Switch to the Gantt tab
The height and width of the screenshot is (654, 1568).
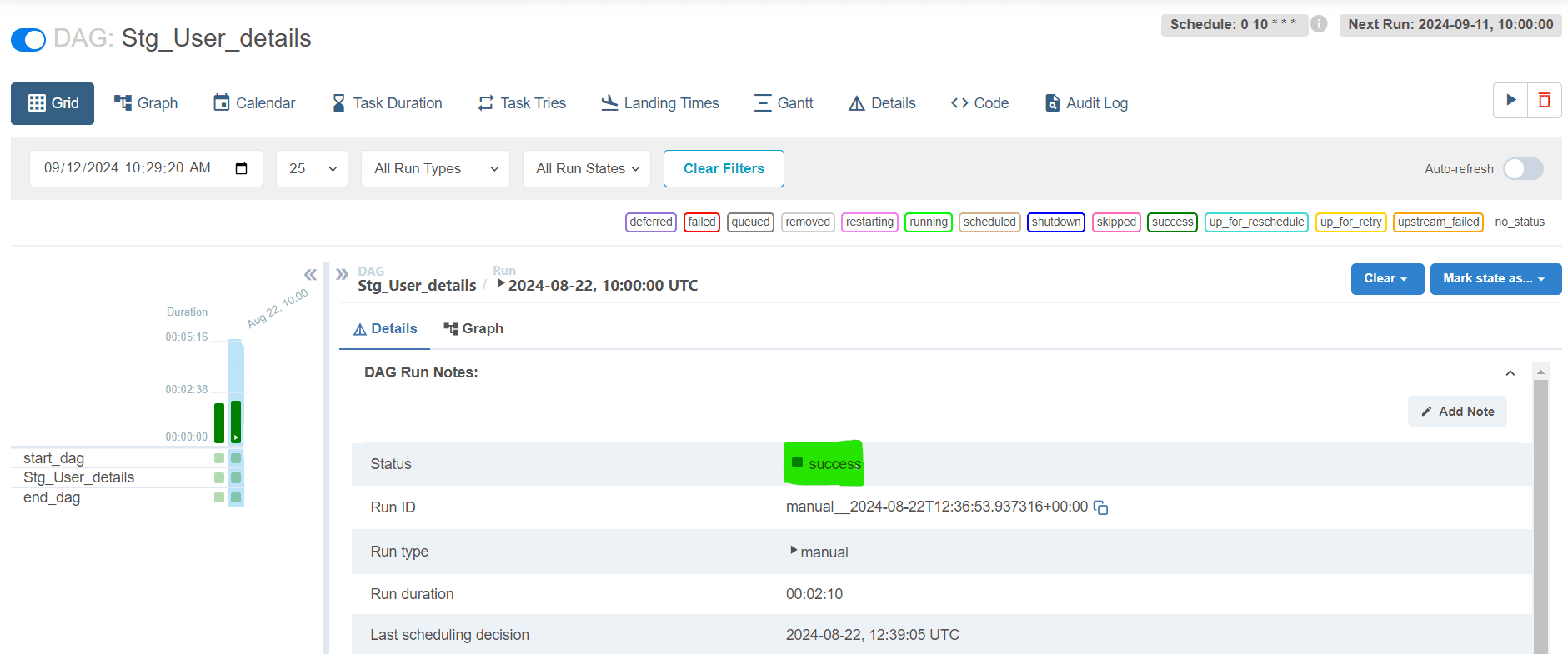pyautogui.click(x=784, y=103)
